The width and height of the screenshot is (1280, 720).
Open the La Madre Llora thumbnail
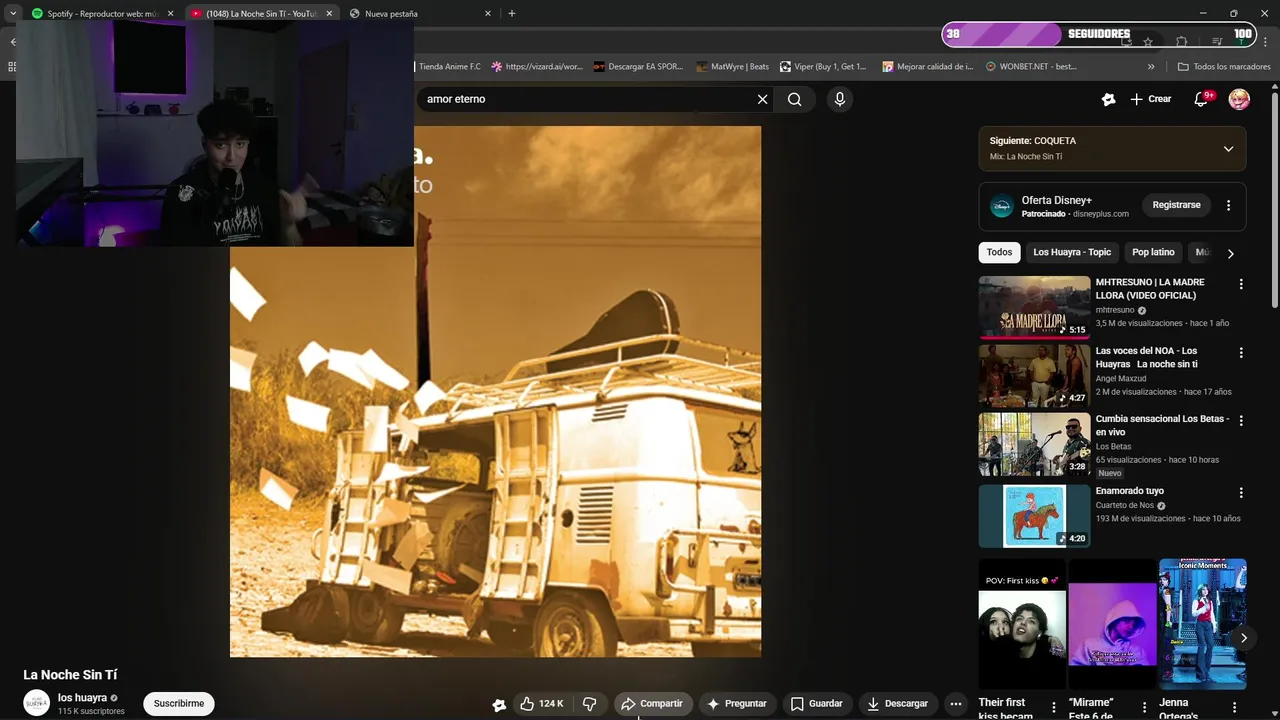click(1034, 307)
